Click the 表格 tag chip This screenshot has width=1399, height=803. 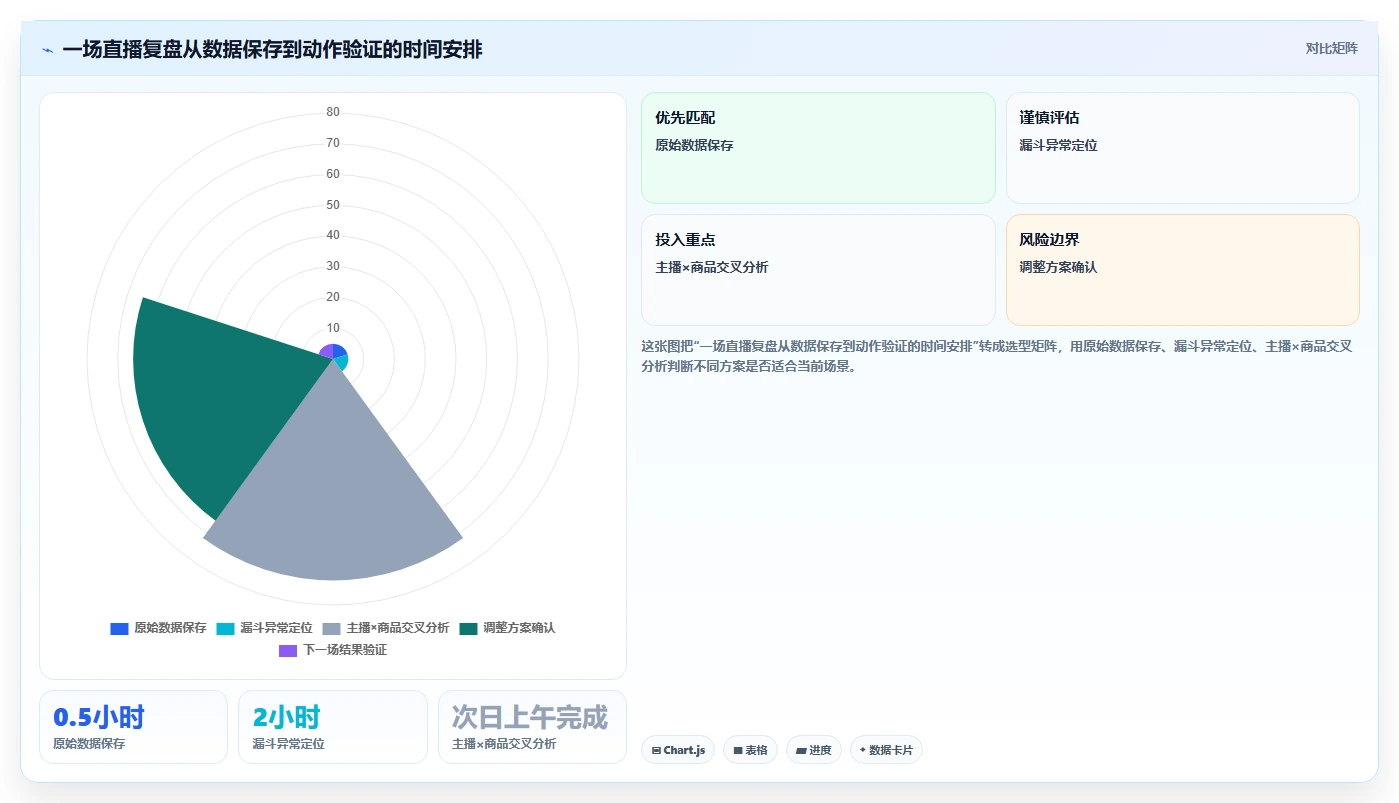[750, 750]
